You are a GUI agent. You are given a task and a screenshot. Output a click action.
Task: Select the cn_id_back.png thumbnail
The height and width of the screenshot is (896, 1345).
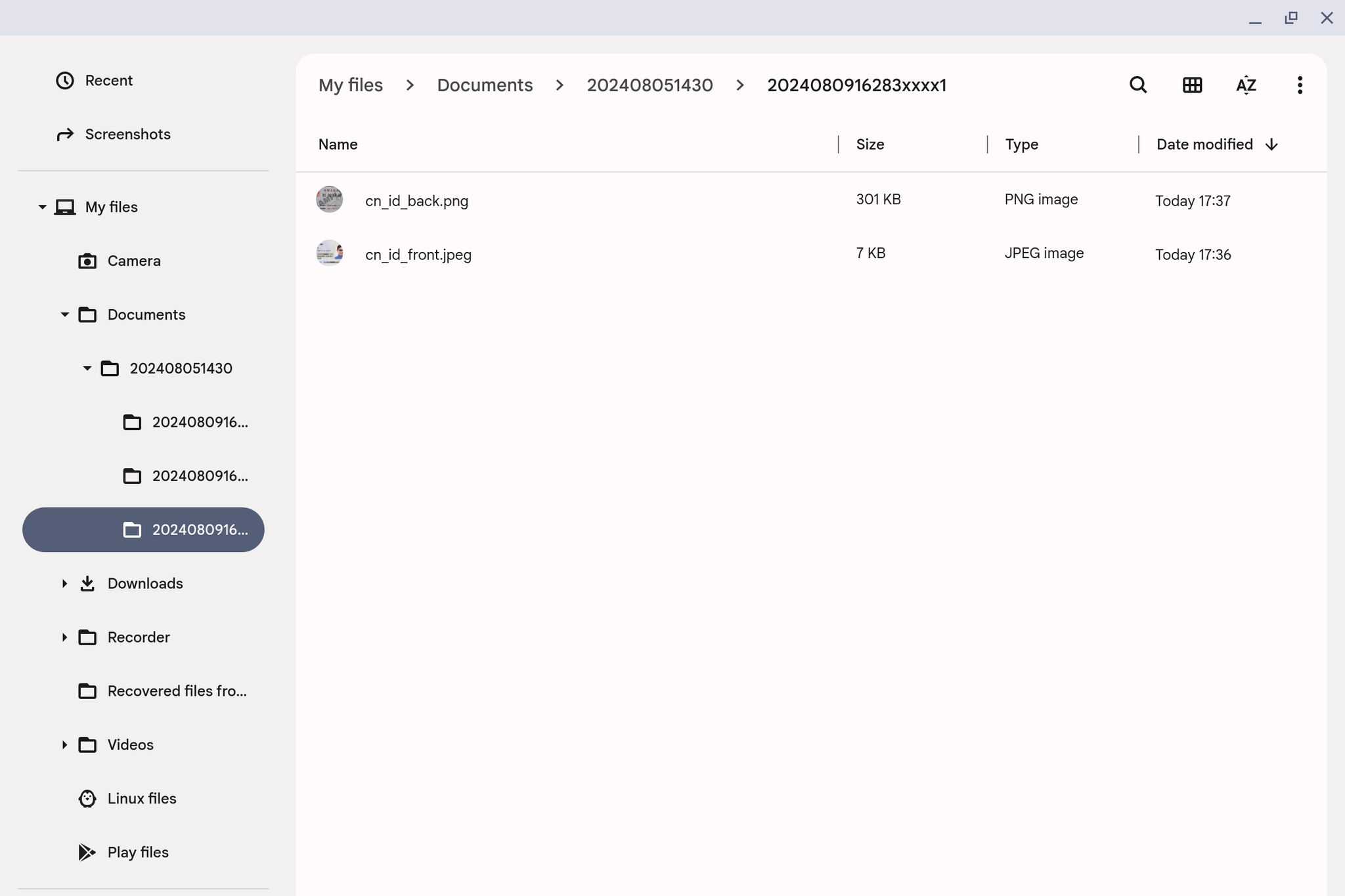(x=330, y=200)
